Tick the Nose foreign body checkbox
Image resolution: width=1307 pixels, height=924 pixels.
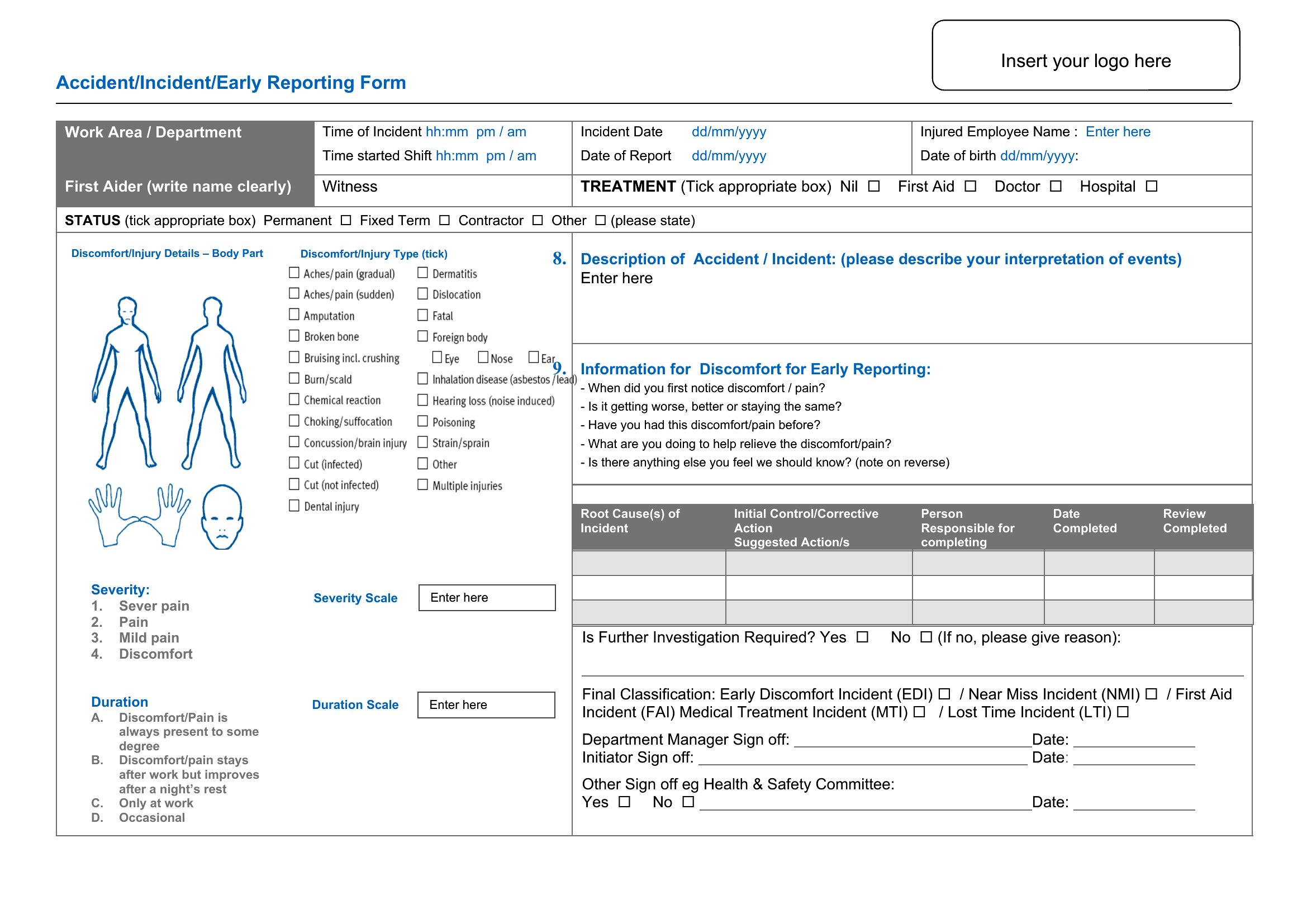[x=483, y=358]
